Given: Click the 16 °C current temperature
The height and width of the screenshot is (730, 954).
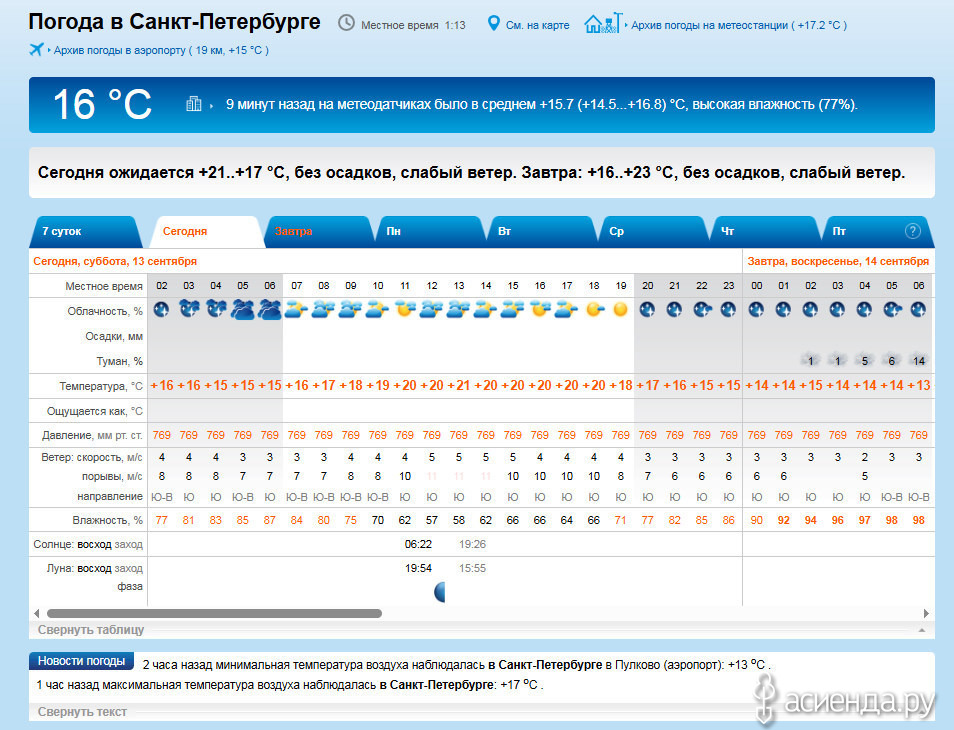Looking at the screenshot, I should point(102,105).
